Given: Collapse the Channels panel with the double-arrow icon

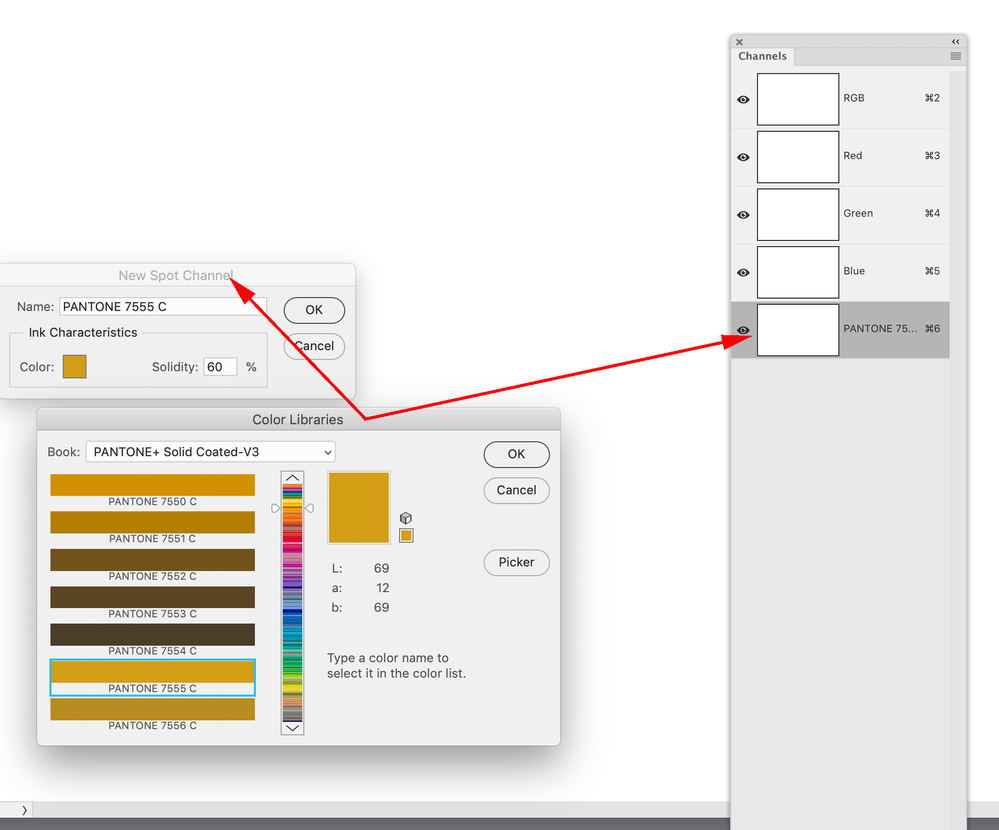Looking at the screenshot, I should click(x=955, y=41).
